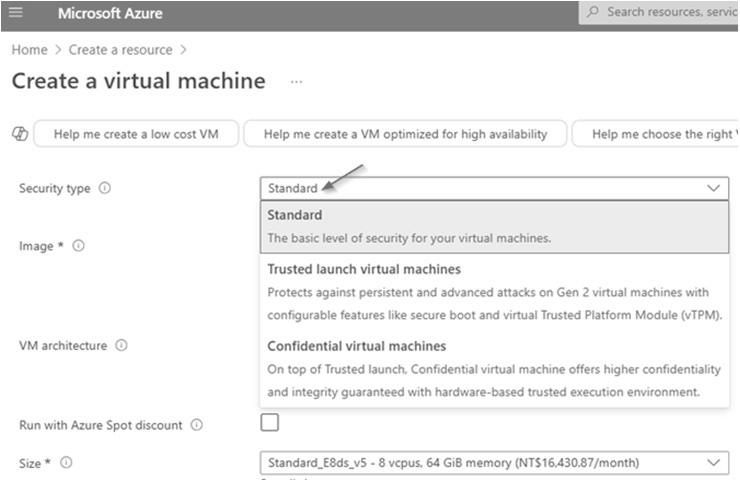Open the ellipsis more options menu

pos(296,82)
